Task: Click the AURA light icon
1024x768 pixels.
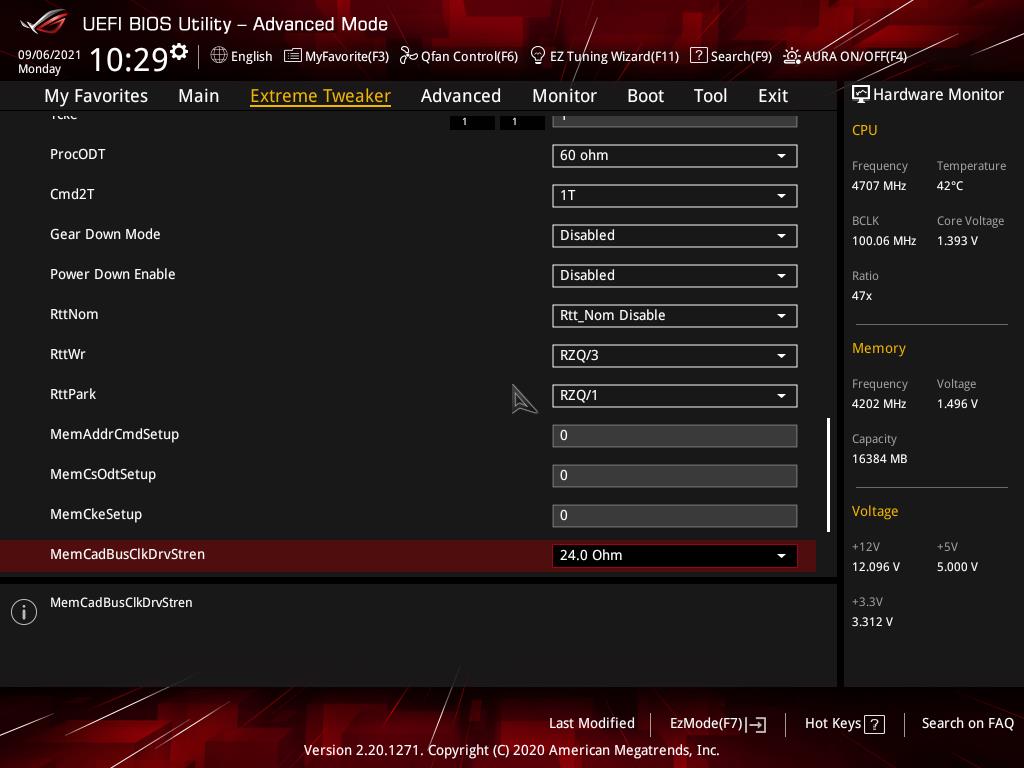Action: [x=792, y=56]
